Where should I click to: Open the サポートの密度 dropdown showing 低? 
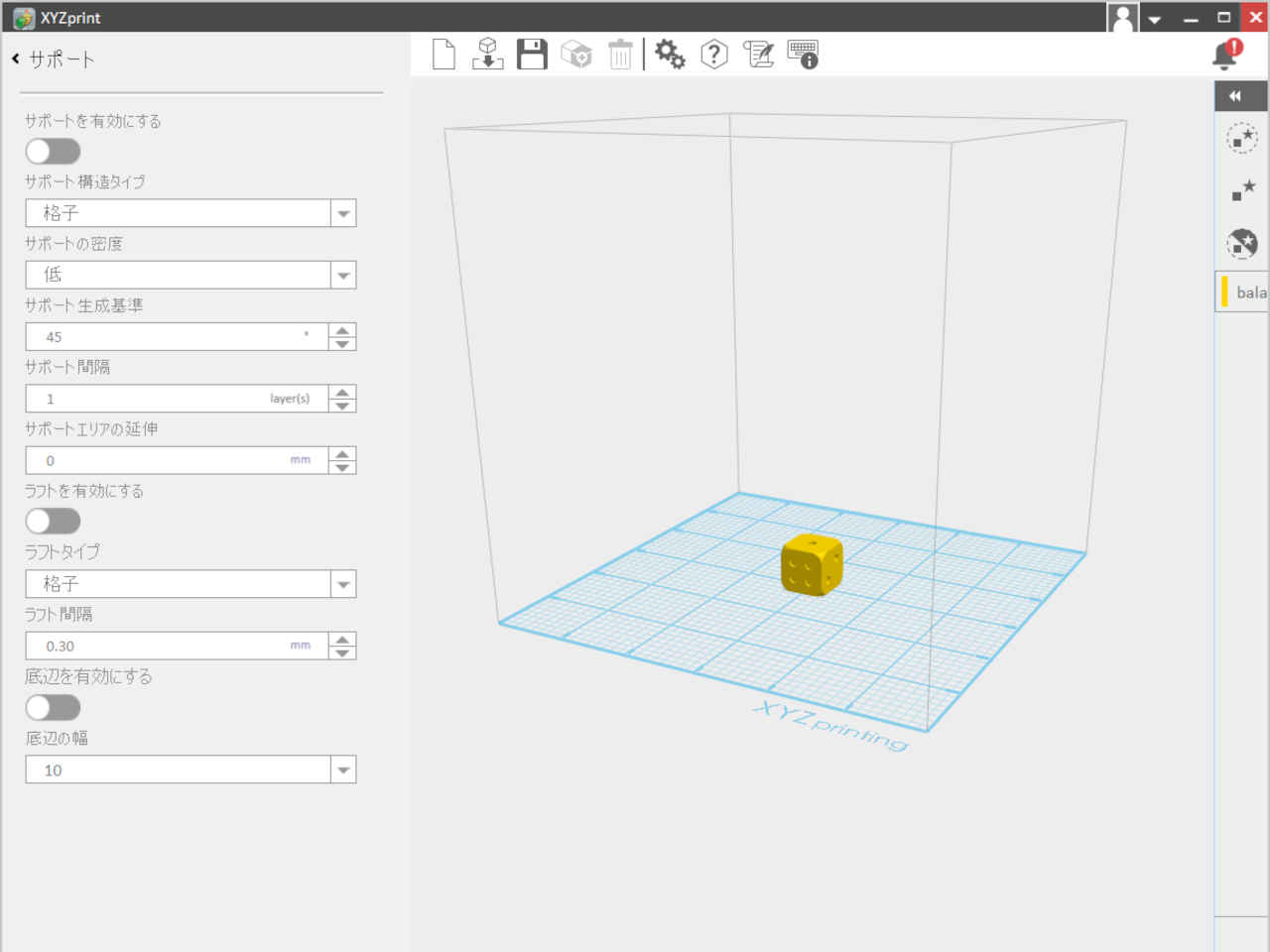pyautogui.click(x=190, y=275)
